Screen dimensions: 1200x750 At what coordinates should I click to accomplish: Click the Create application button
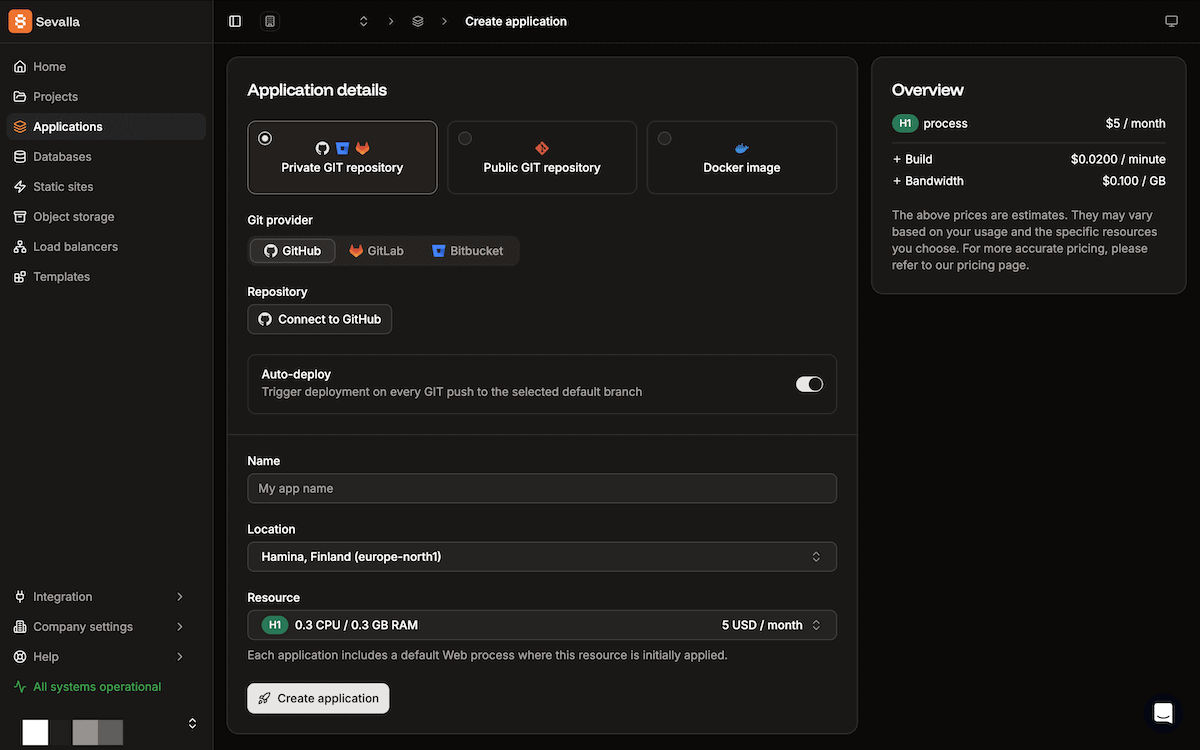[318, 698]
